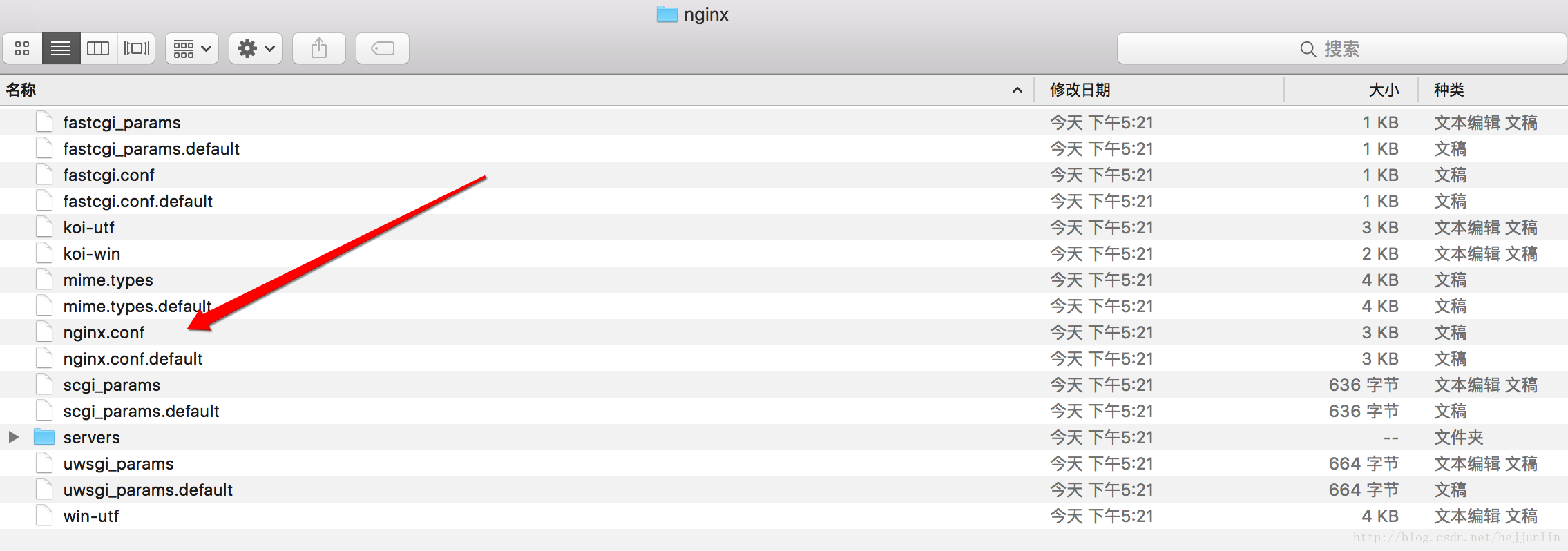
Task: Open the gear action menu
Action: tap(256, 48)
